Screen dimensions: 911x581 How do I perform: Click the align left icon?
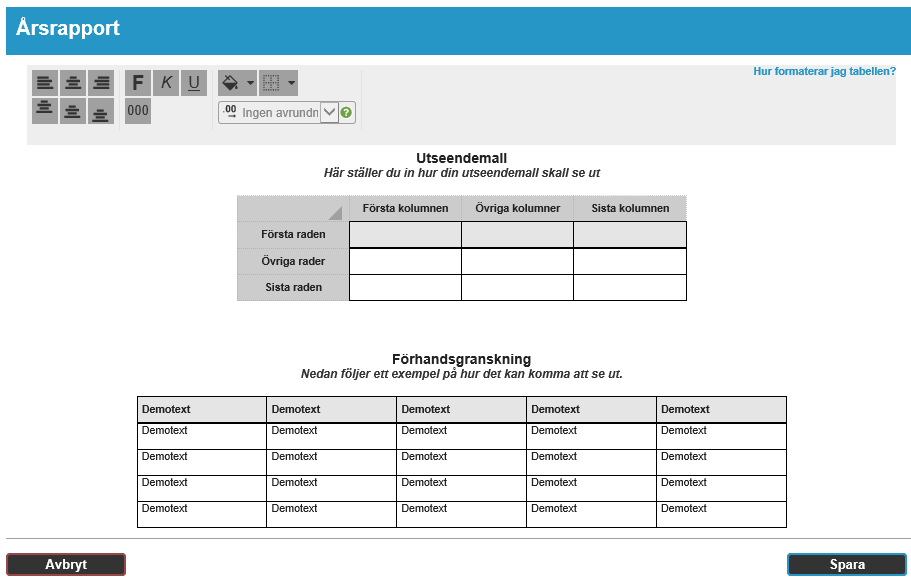(45, 83)
